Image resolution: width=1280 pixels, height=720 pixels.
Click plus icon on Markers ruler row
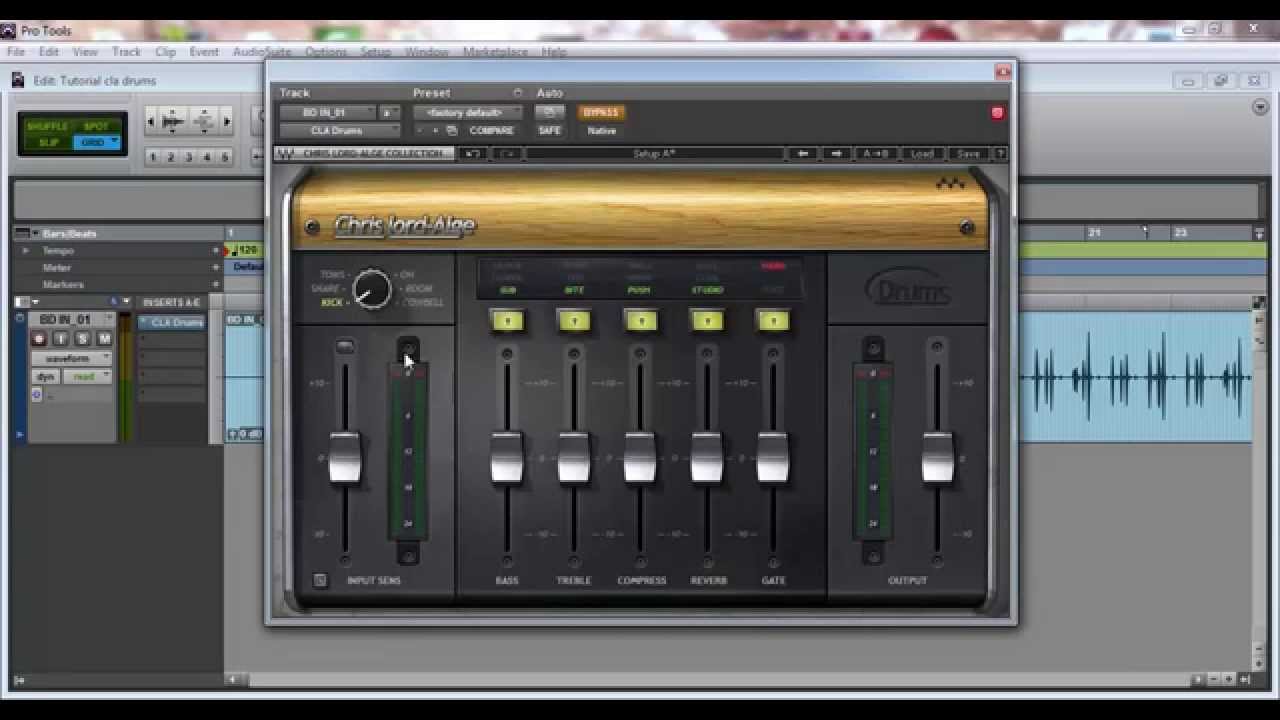[x=215, y=284]
